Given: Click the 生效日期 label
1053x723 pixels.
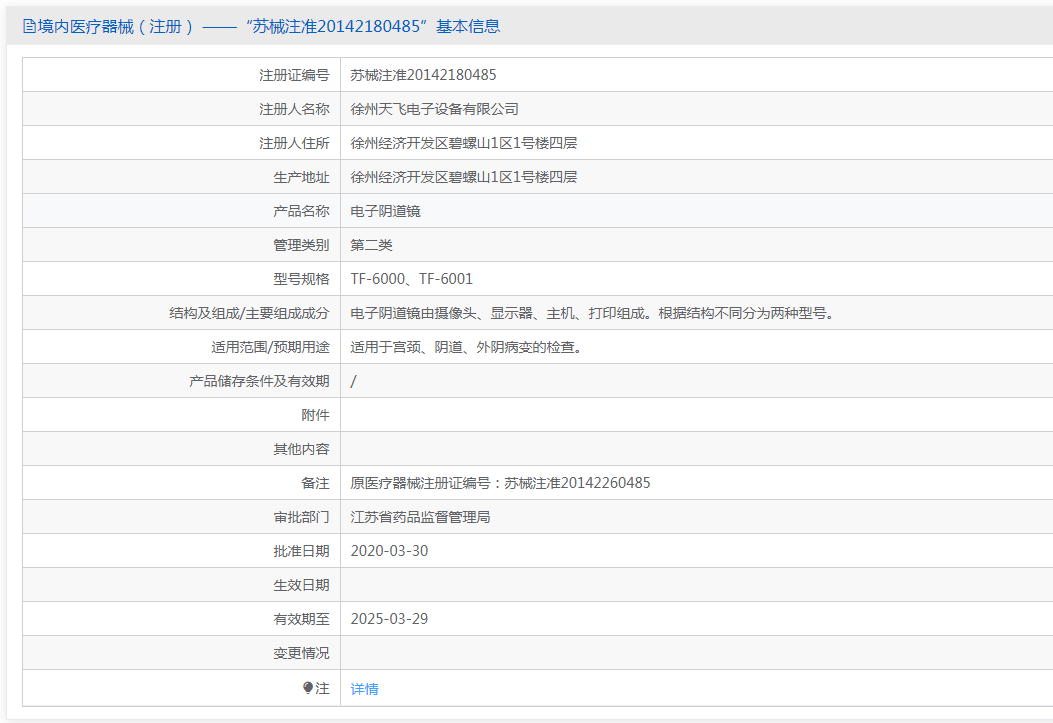Looking at the screenshot, I should coord(302,585).
